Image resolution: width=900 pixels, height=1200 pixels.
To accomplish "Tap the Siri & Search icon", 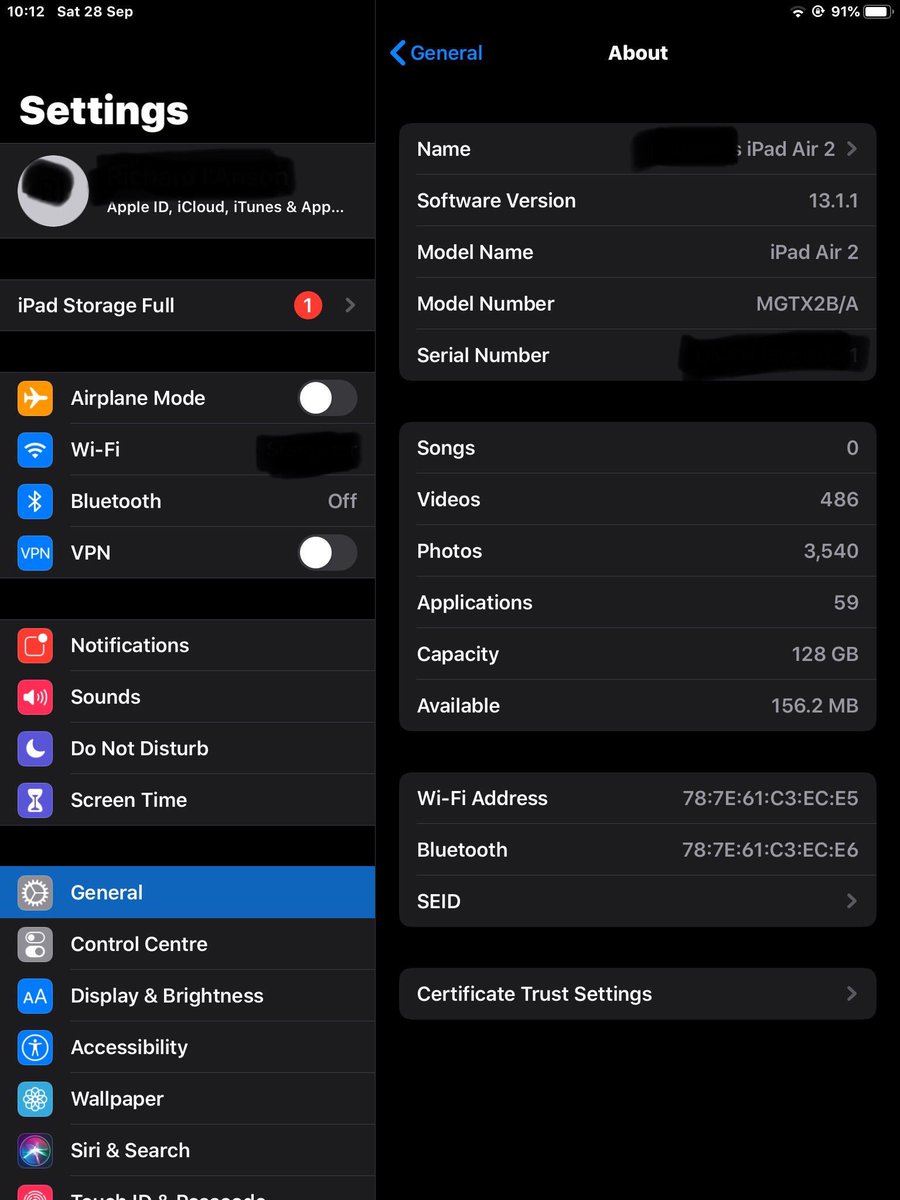I will (x=35, y=1150).
